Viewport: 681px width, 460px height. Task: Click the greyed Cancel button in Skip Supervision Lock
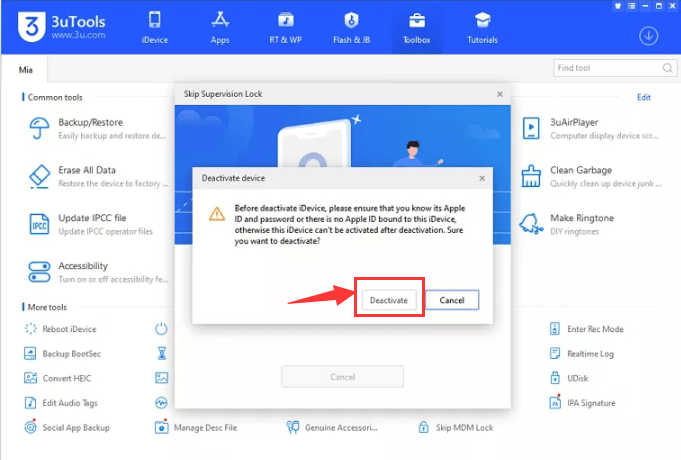pyautogui.click(x=342, y=377)
